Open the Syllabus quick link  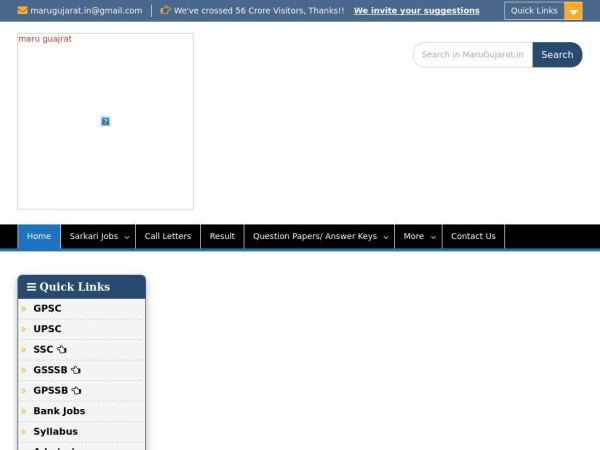coord(55,432)
